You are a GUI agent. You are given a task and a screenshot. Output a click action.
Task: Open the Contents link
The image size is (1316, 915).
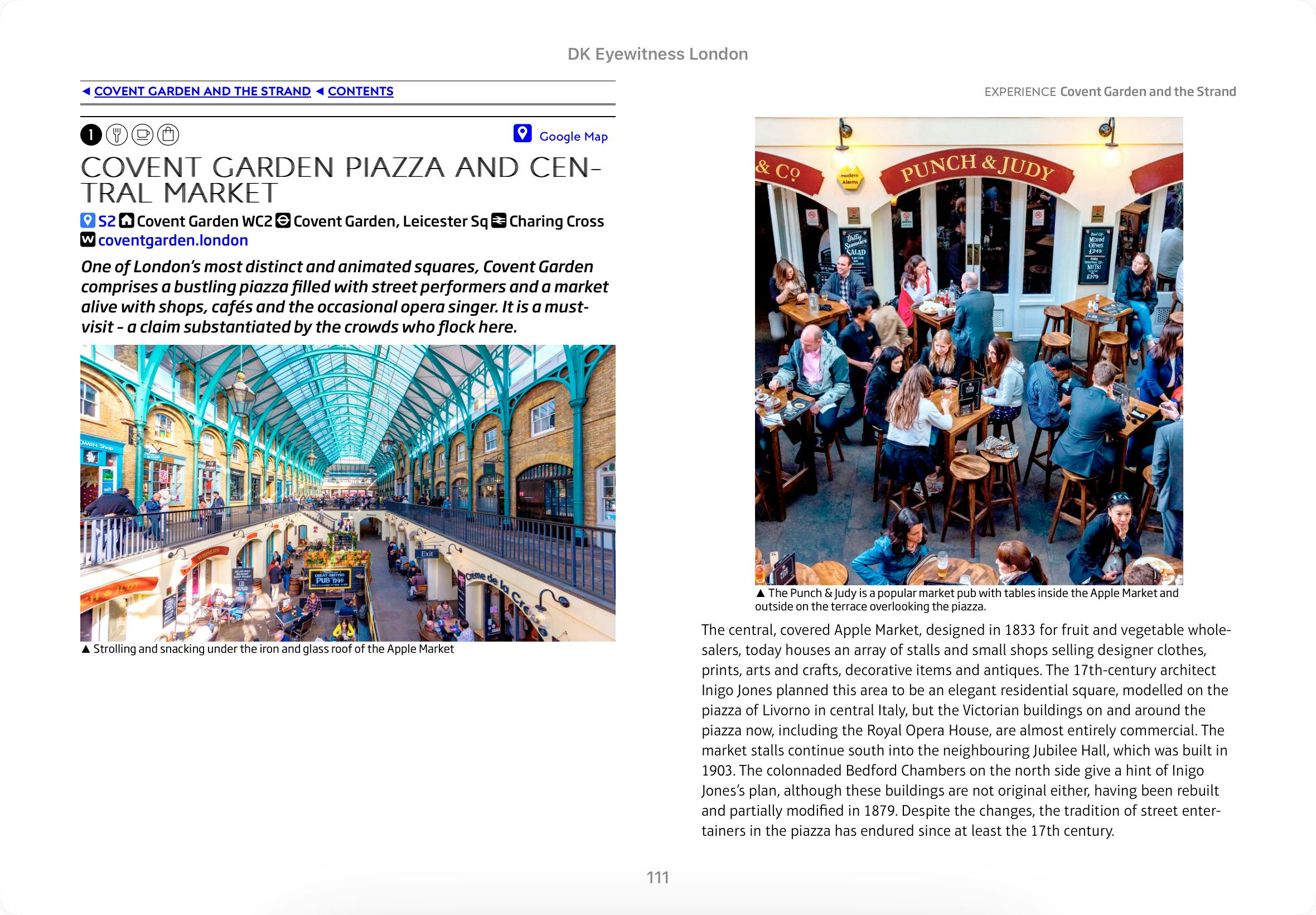pos(360,92)
